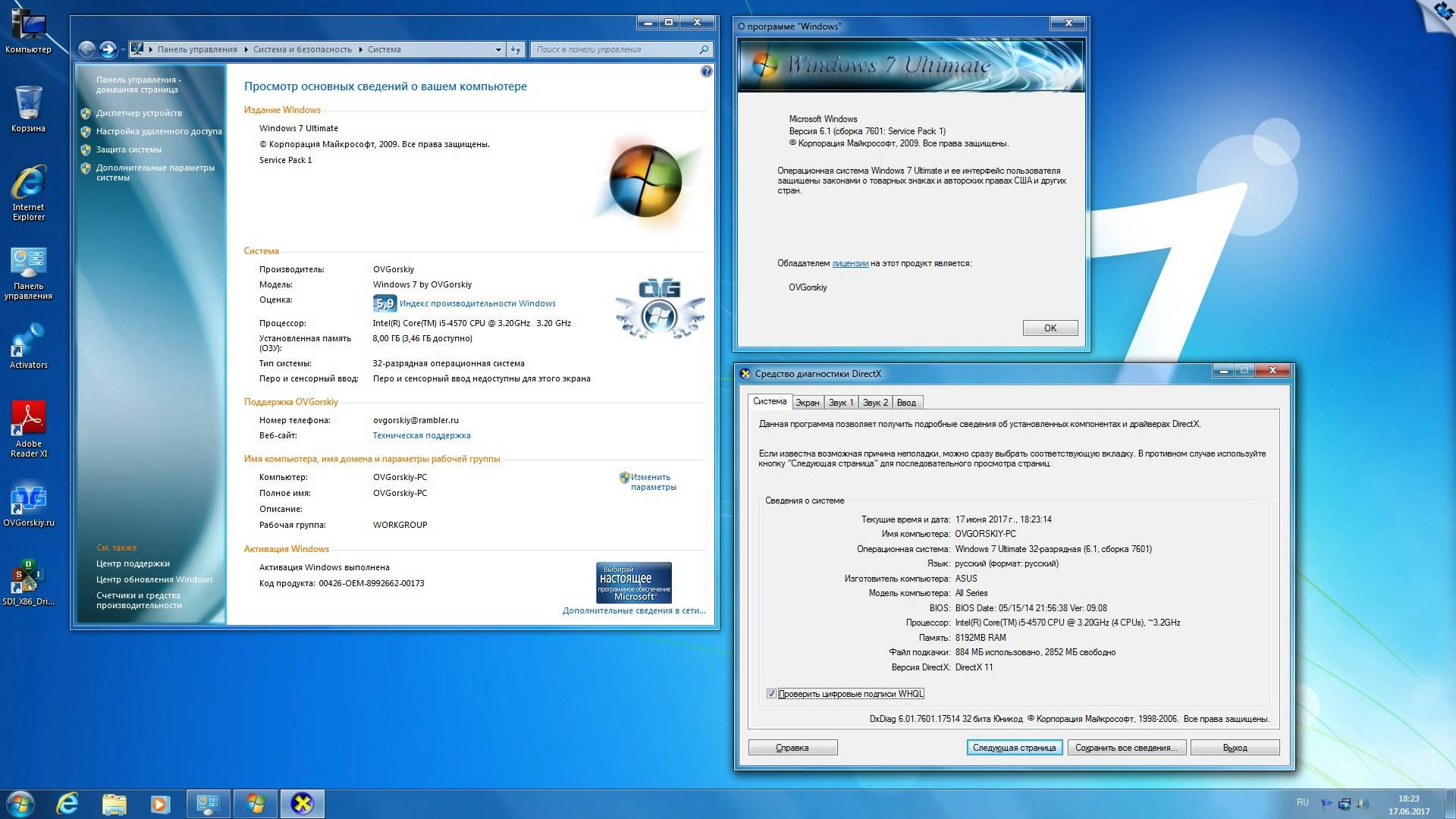Toggle Проверить цифровые подписи WHQL checkbox
Viewport: 1456px width, 819px height.
771,694
